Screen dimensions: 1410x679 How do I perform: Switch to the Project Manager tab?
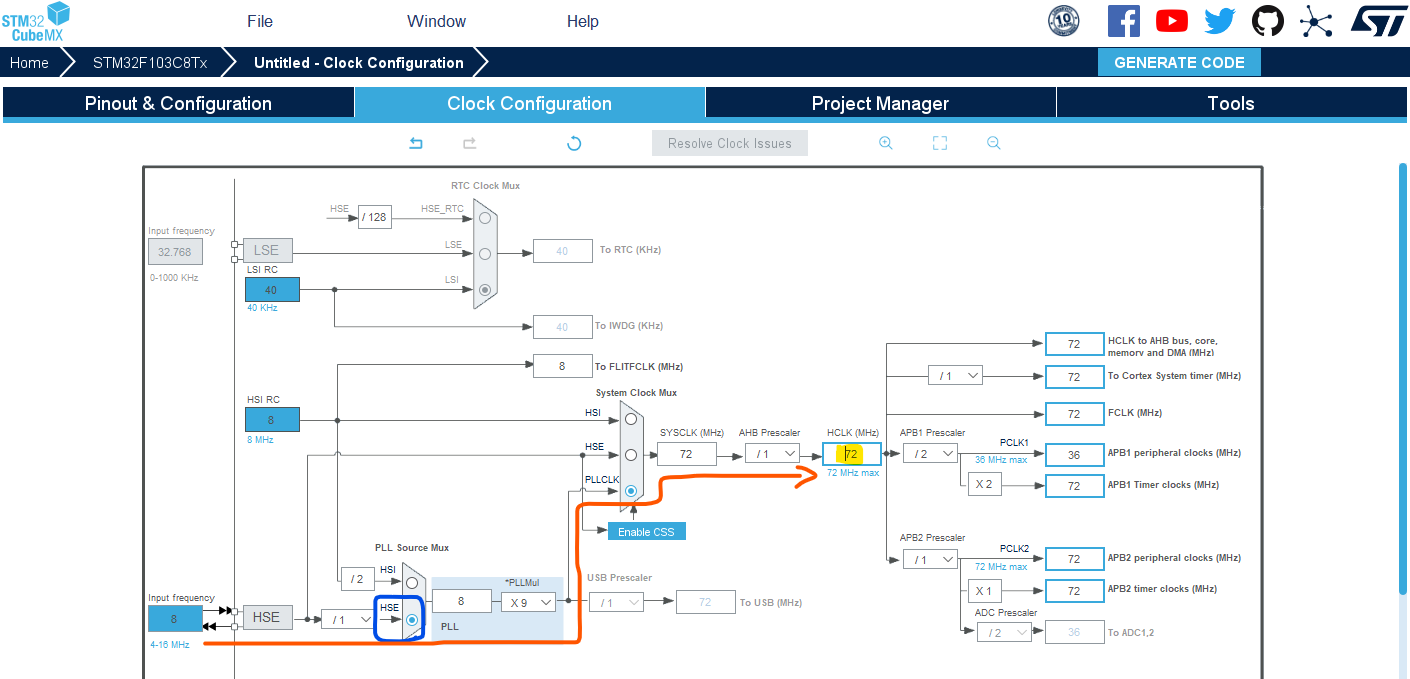[880, 103]
